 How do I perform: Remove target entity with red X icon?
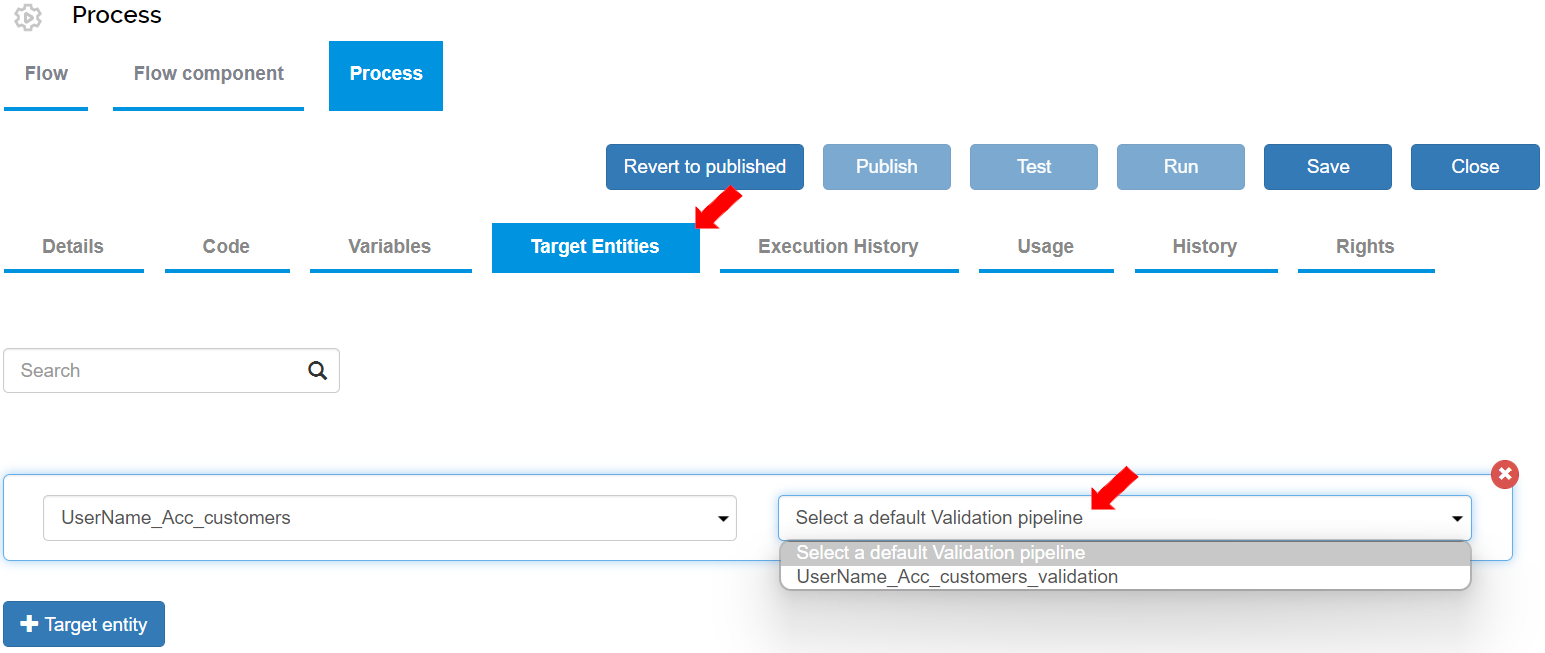[1505, 474]
